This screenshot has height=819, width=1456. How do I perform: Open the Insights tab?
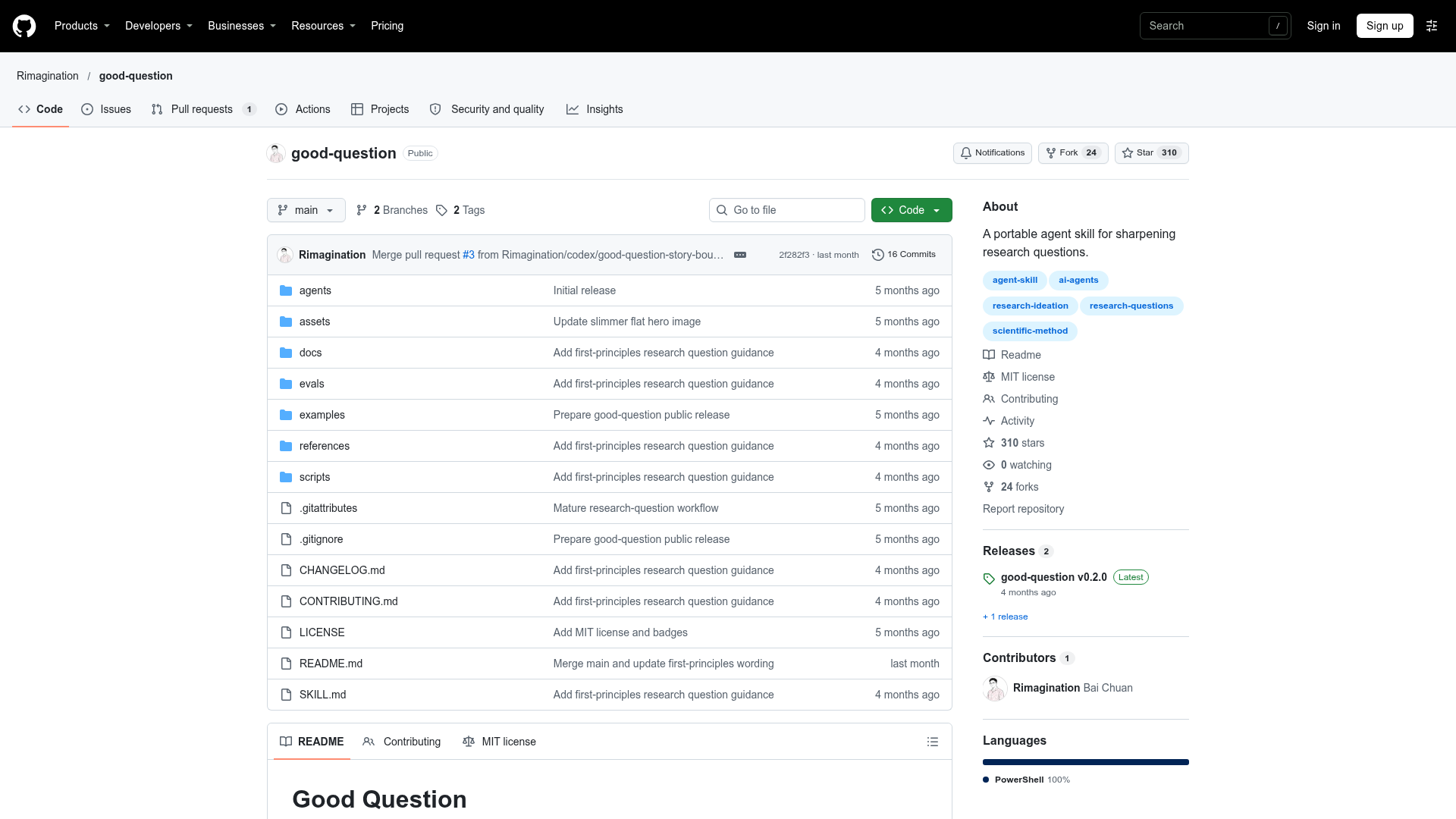[x=595, y=109]
